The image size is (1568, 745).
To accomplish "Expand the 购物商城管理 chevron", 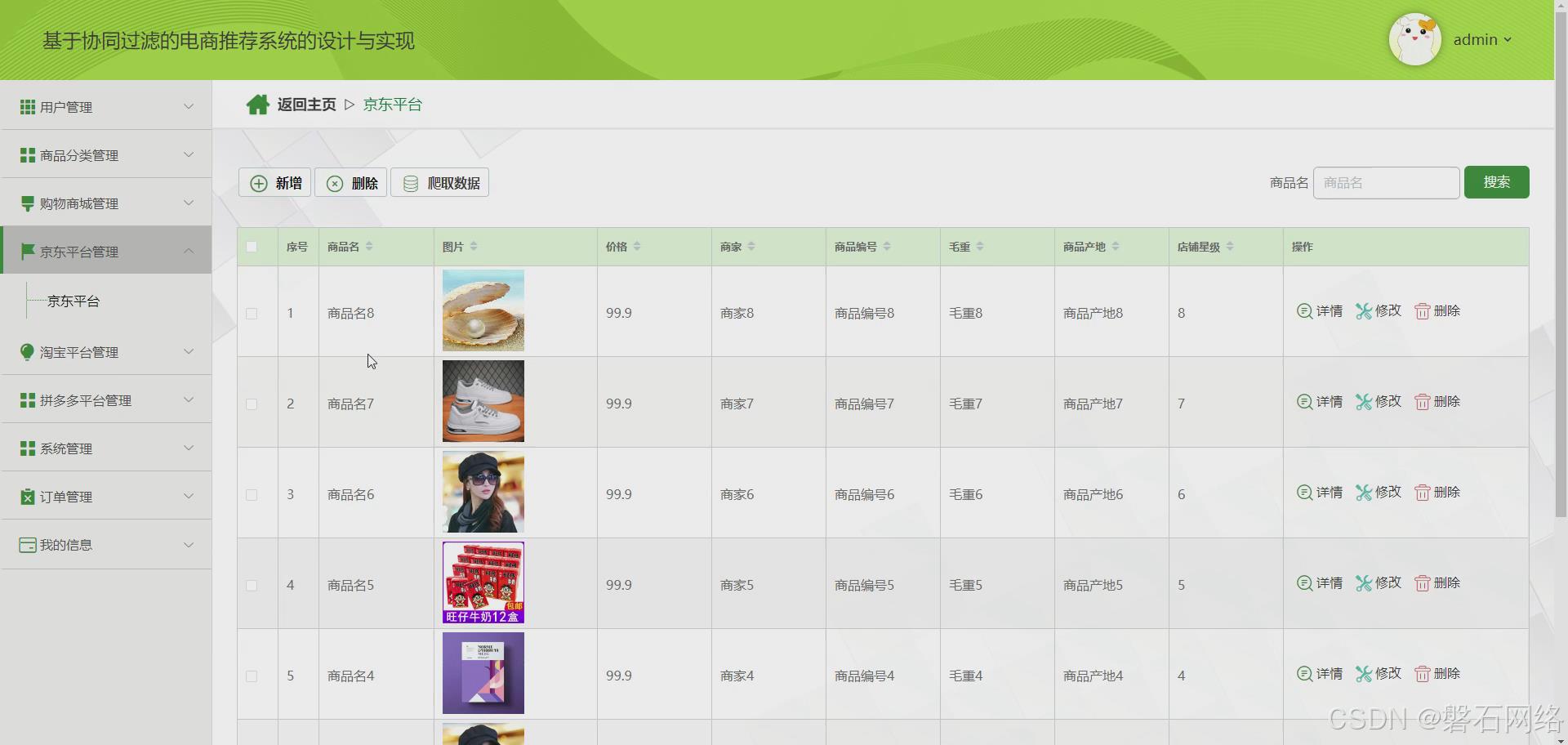I will 189,203.
